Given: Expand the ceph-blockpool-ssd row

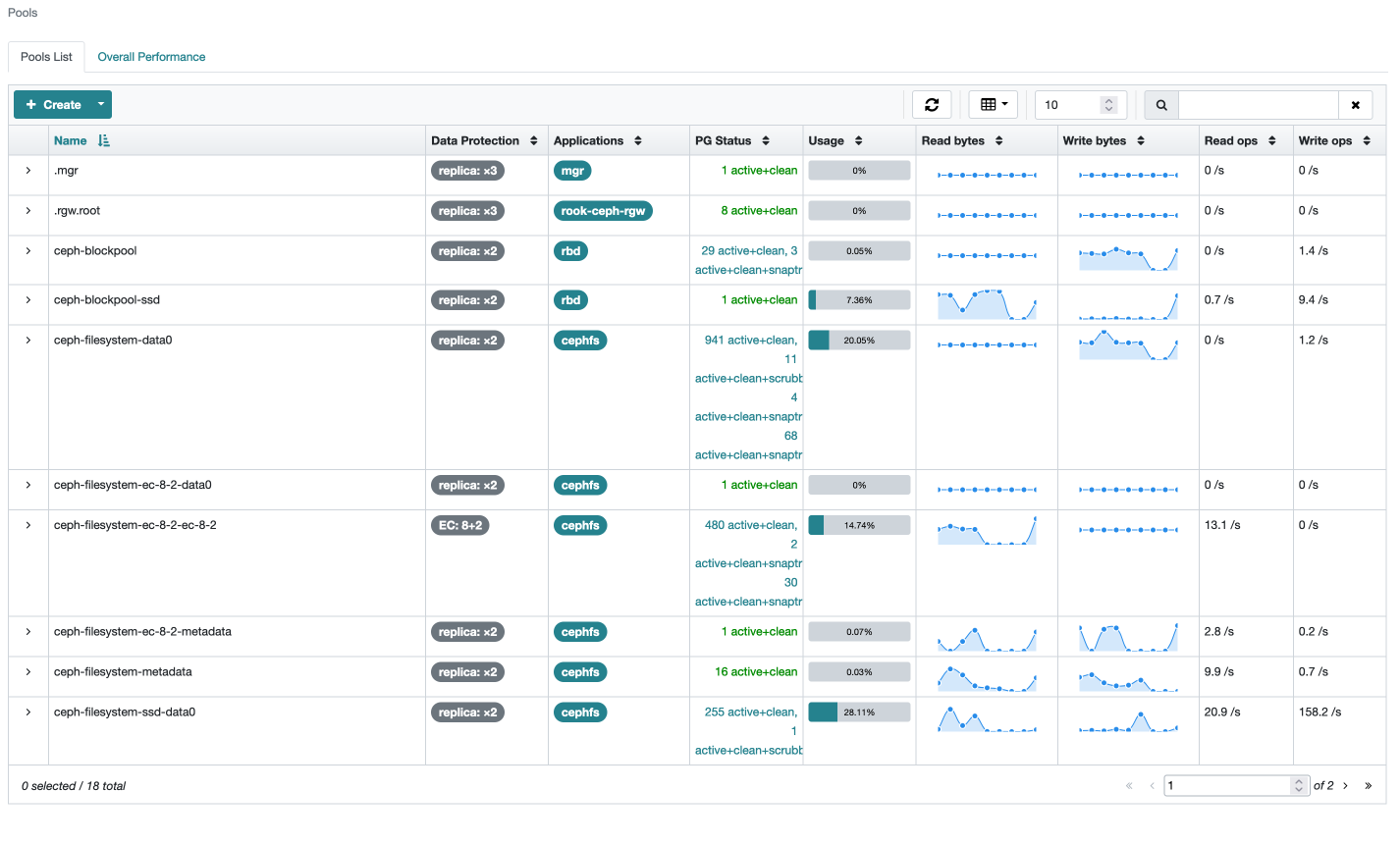Looking at the screenshot, I should tap(28, 300).
